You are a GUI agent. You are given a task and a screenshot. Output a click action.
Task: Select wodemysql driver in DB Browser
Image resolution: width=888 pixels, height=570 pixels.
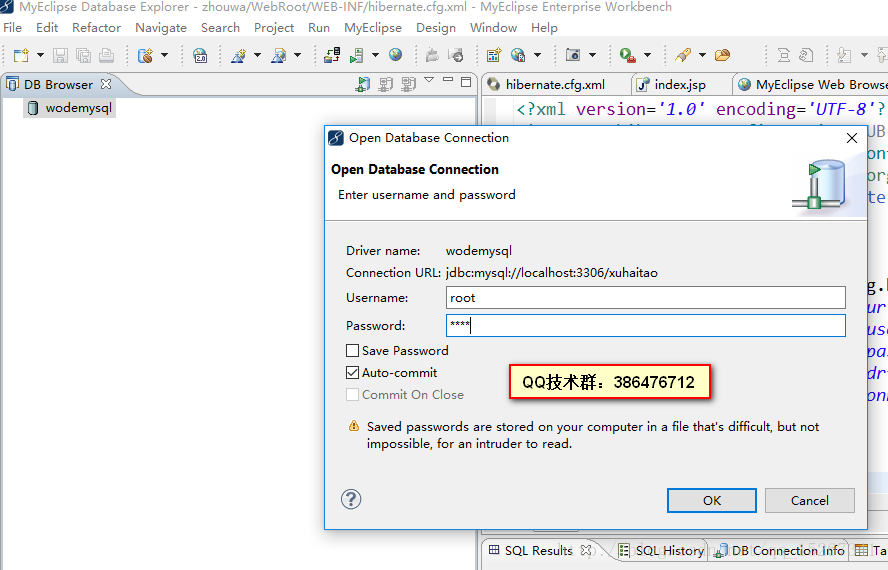click(x=70, y=108)
